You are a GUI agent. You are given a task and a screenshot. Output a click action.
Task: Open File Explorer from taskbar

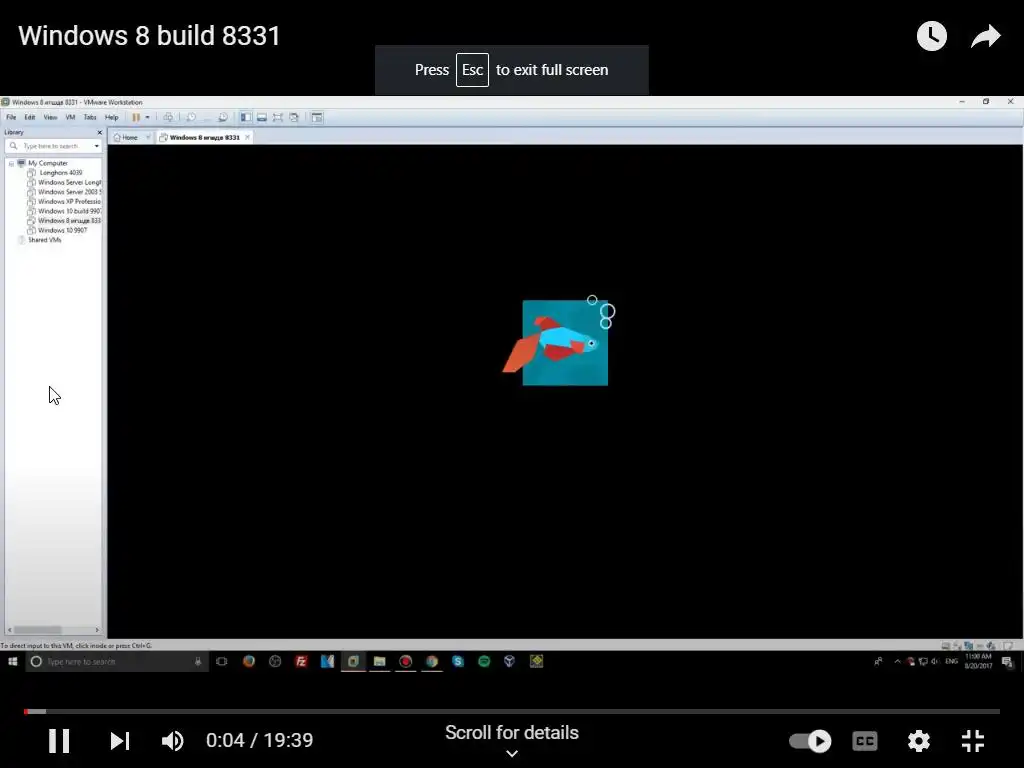379,662
